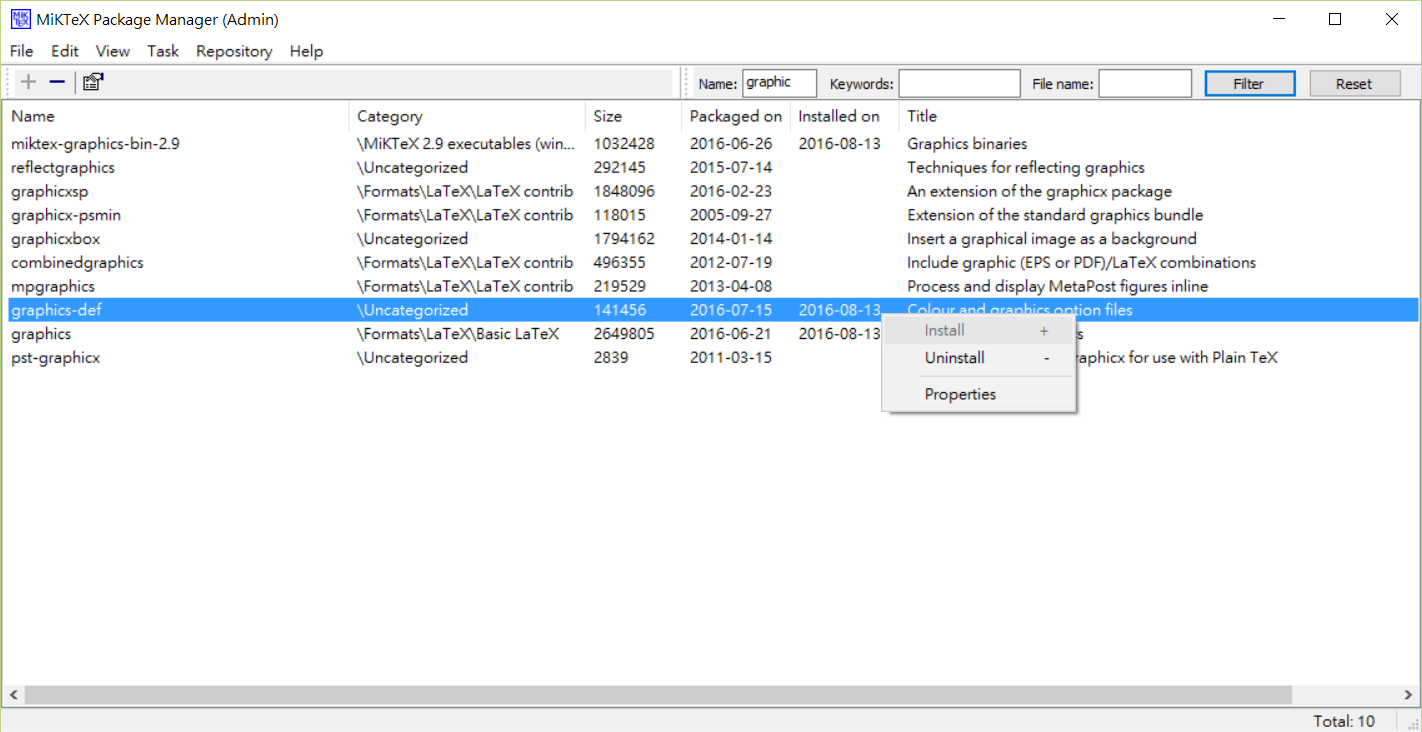Select the graphicxbox package row
This screenshot has width=1422, height=732.
point(711,239)
